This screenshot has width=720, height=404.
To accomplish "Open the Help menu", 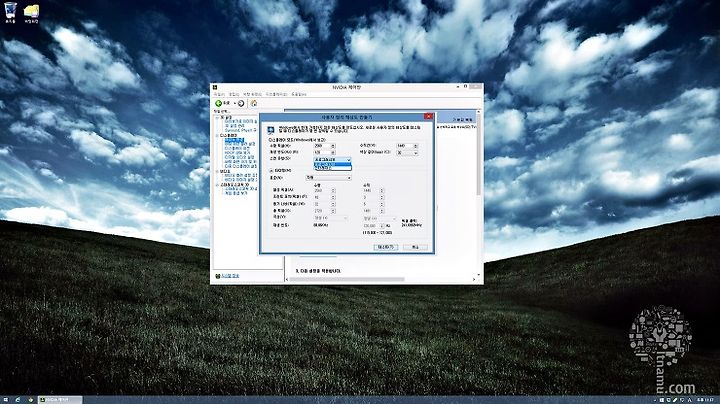I will [298, 94].
